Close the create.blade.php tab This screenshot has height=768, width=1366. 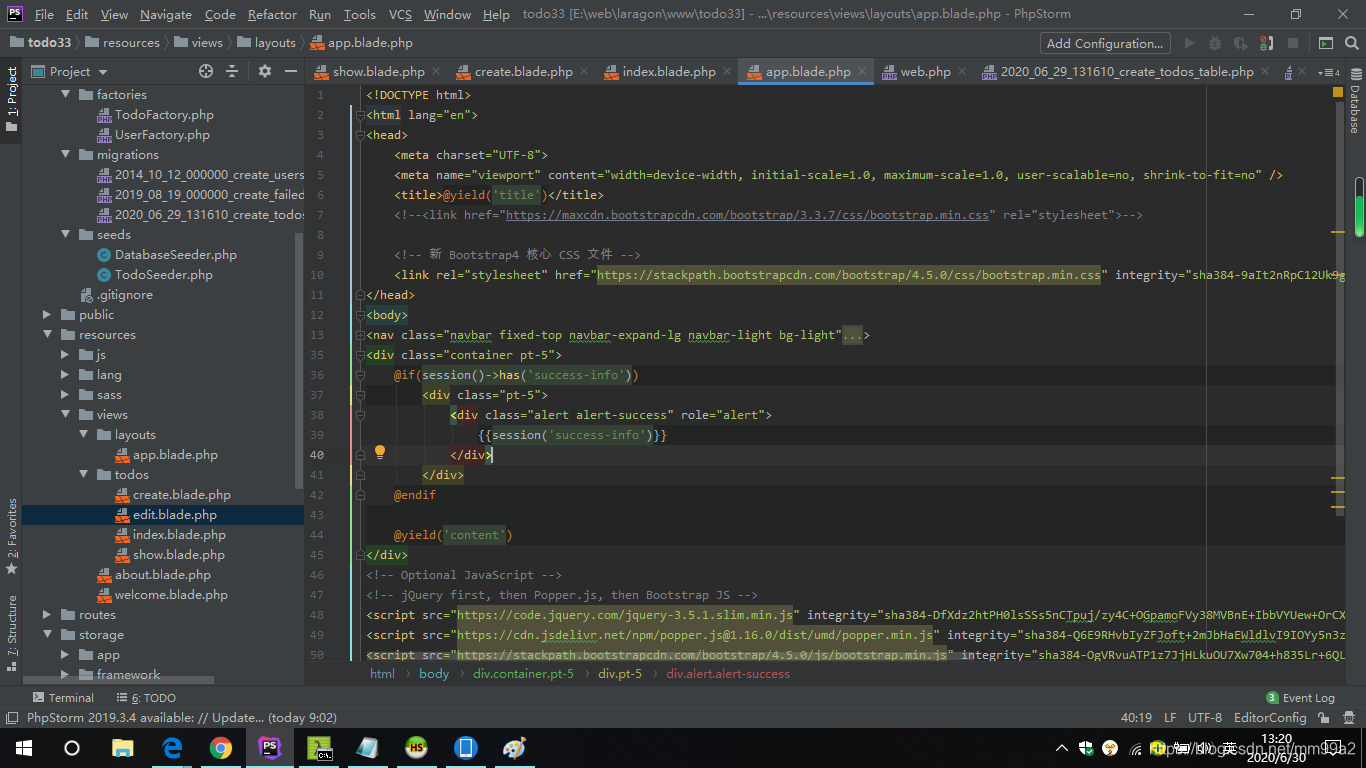[584, 72]
